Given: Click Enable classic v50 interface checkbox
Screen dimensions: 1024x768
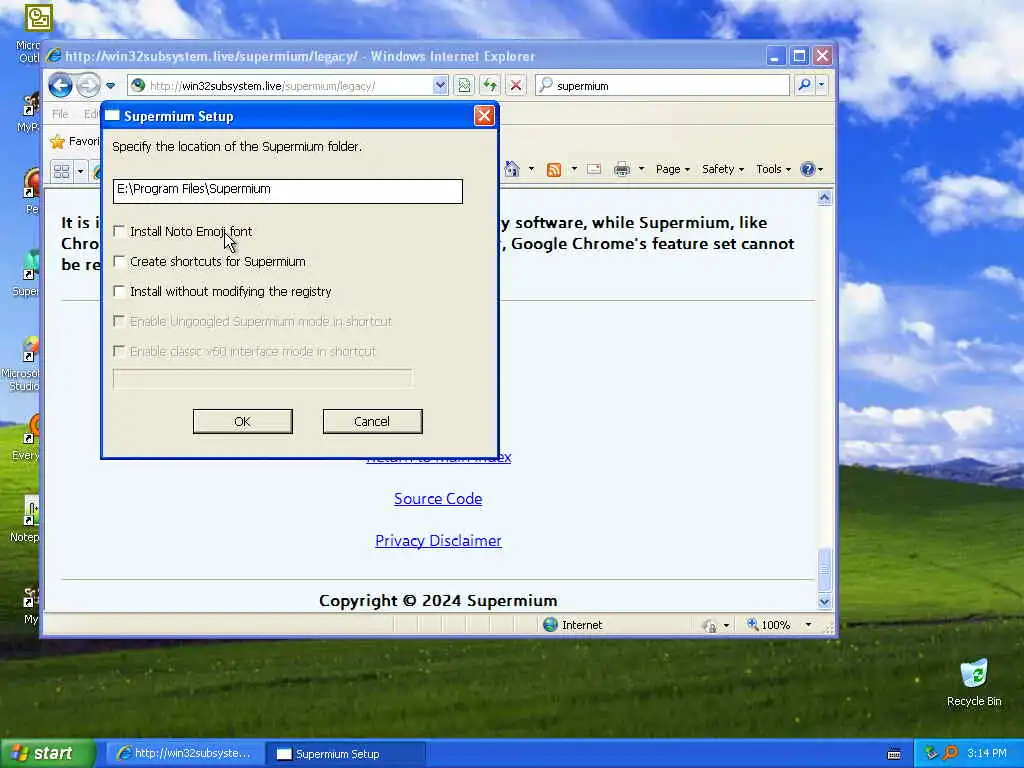Looking at the screenshot, I should [x=119, y=351].
